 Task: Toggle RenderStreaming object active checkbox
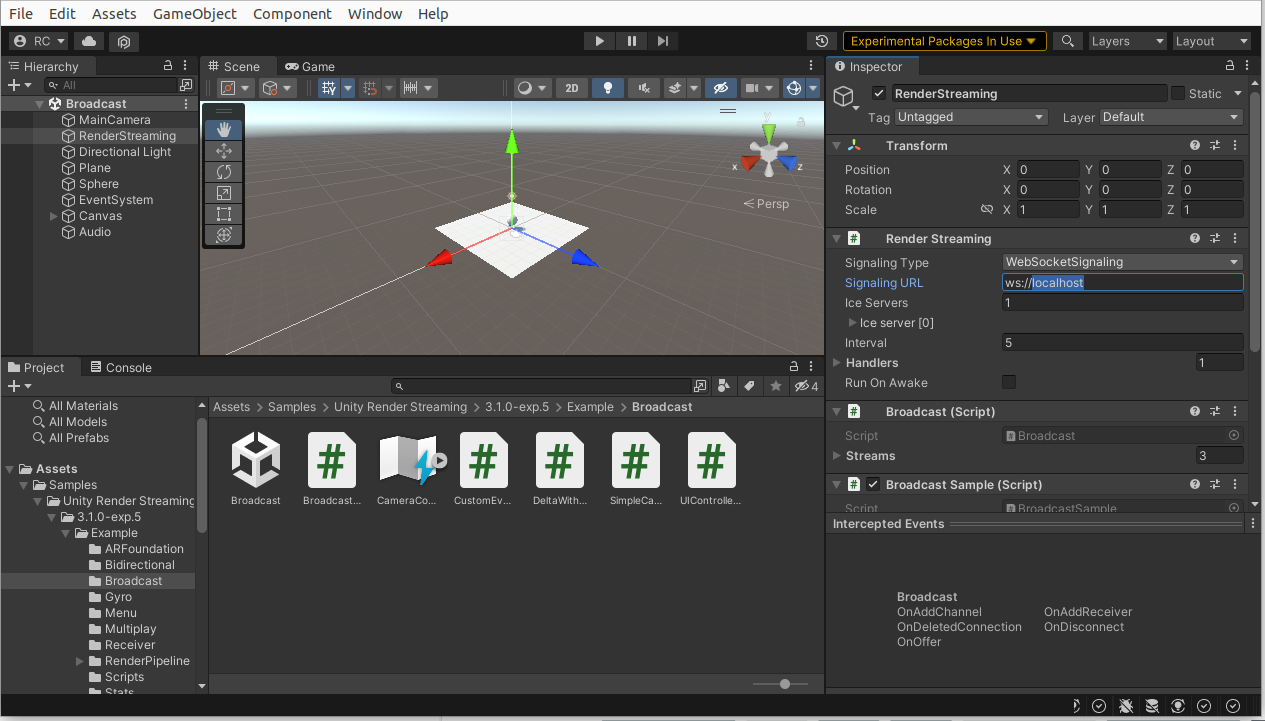[x=879, y=94]
